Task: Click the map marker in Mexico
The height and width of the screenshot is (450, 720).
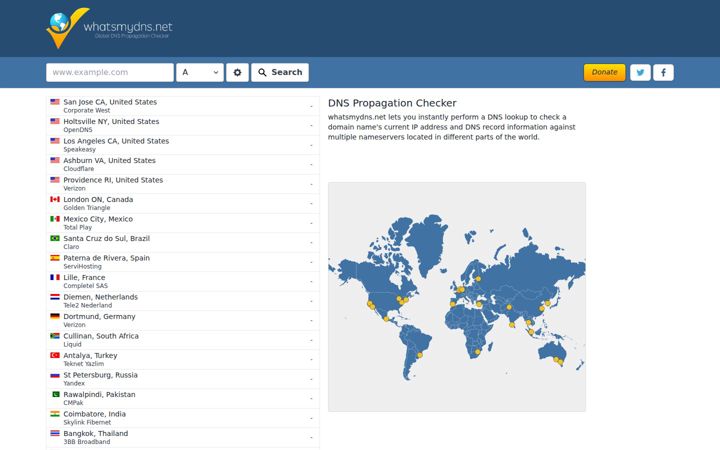Action: pos(386,319)
